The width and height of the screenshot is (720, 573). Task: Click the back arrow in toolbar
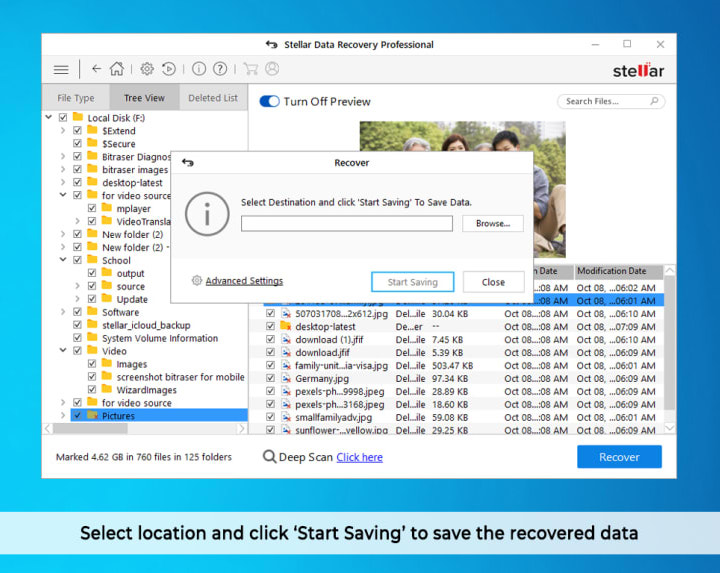96,69
